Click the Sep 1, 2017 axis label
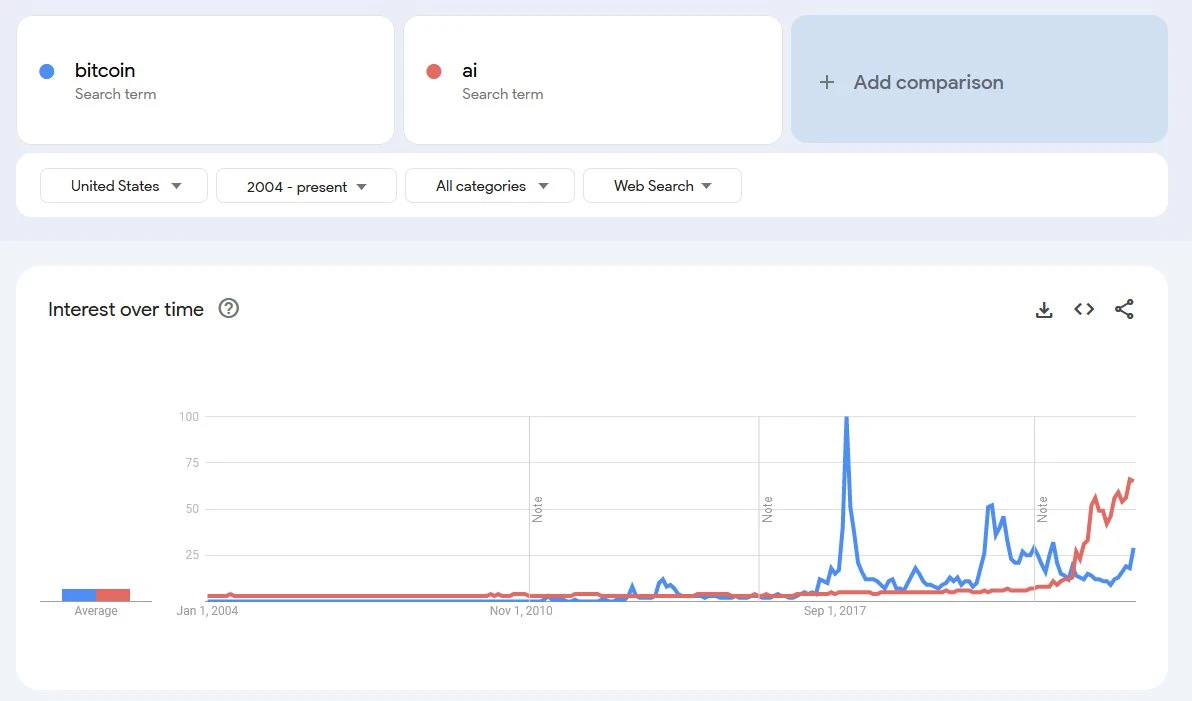The image size is (1192, 701). (x=835, y=611)
